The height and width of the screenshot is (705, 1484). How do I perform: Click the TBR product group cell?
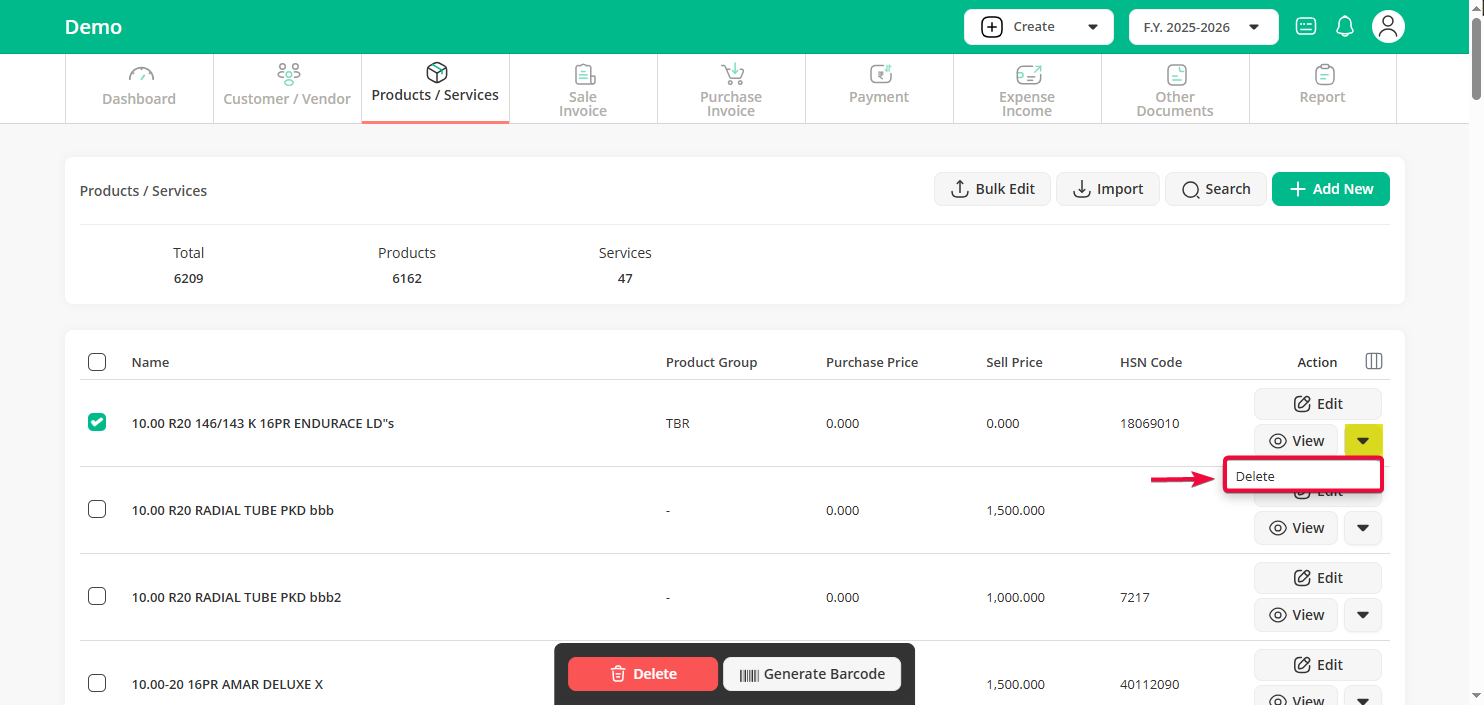678,423
